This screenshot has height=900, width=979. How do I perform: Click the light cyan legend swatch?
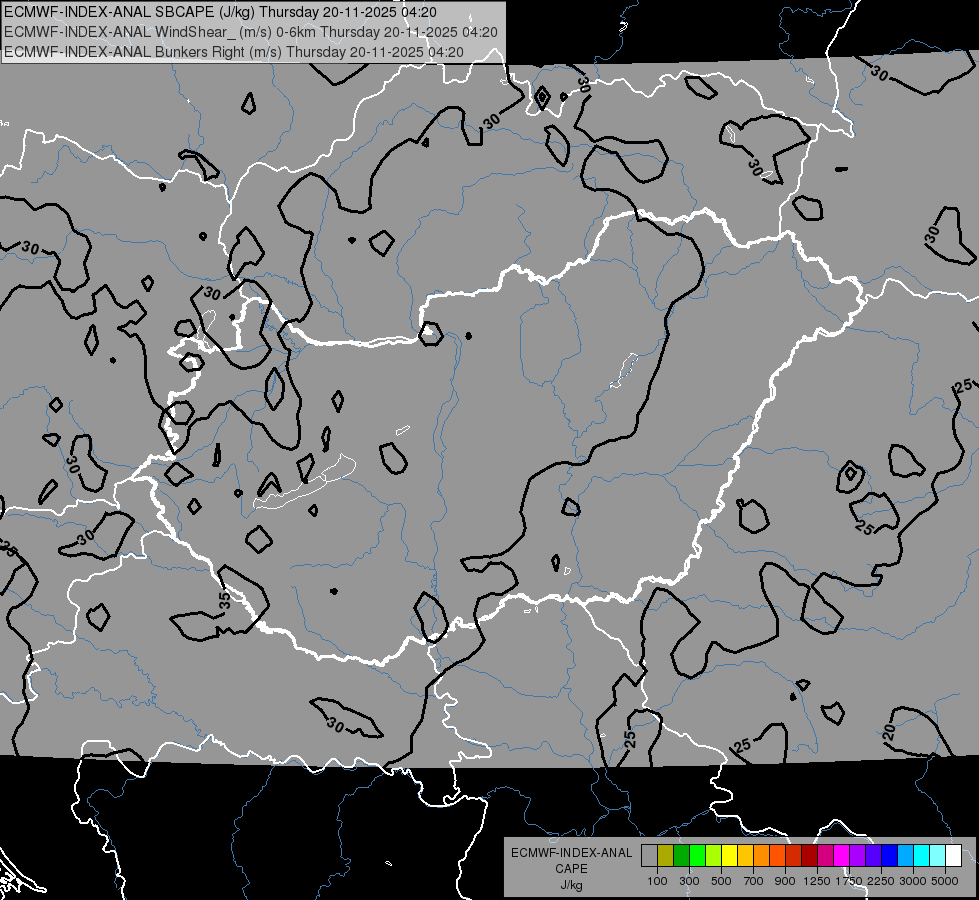click(938, 855)
